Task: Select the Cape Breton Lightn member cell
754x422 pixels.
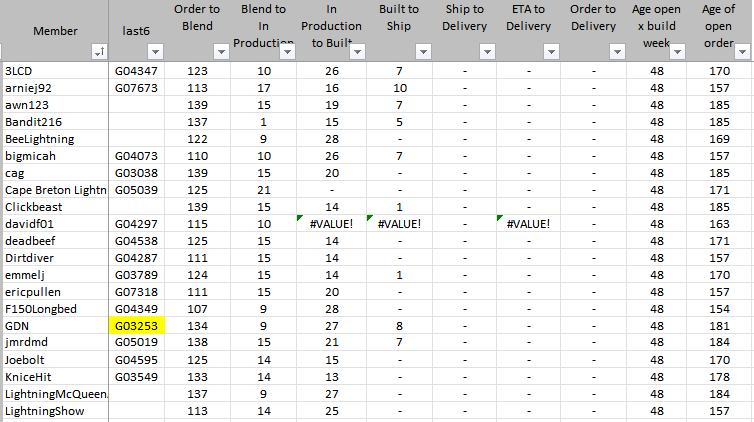Action: coord(55,189)
